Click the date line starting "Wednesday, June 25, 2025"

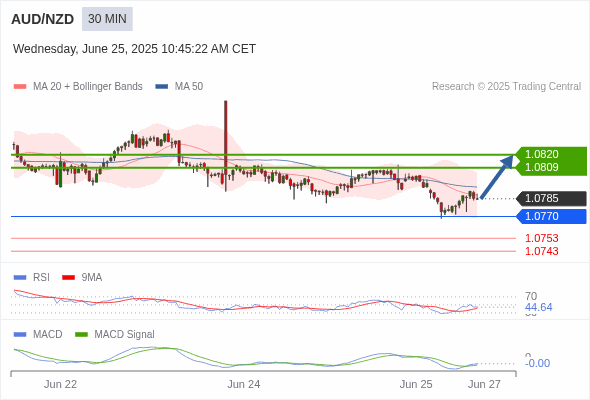pos(134,49)
